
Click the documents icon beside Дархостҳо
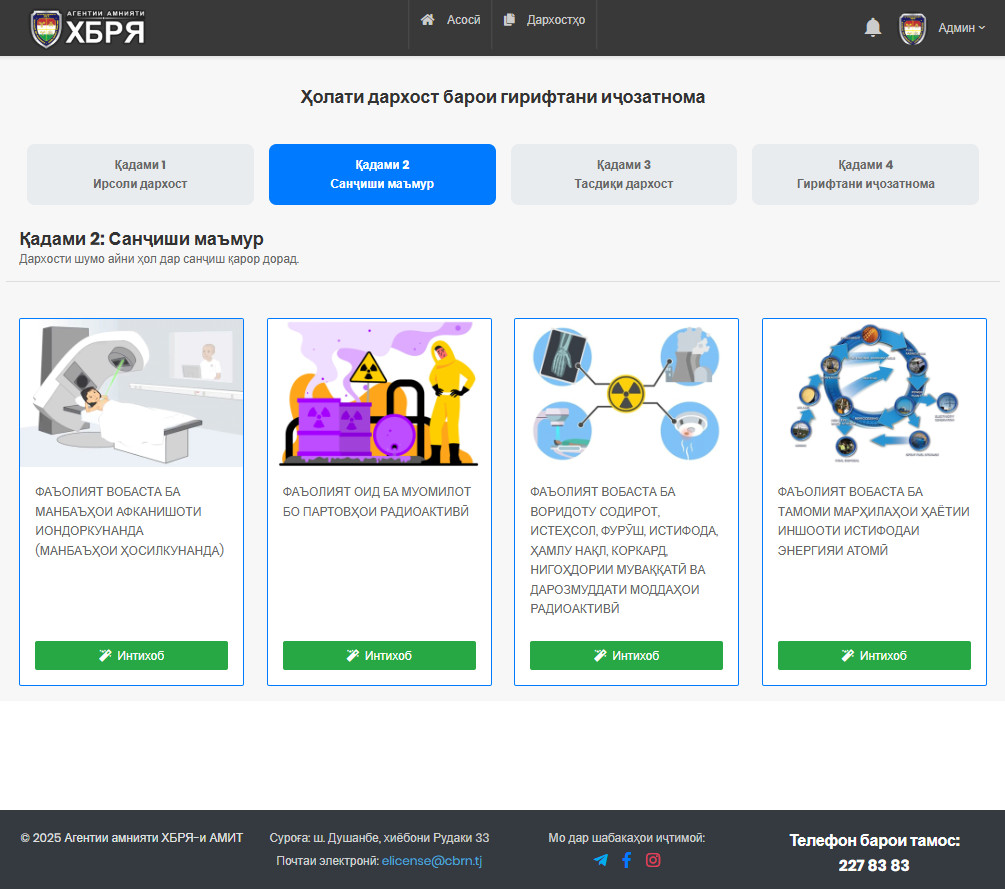coord(510,20)
